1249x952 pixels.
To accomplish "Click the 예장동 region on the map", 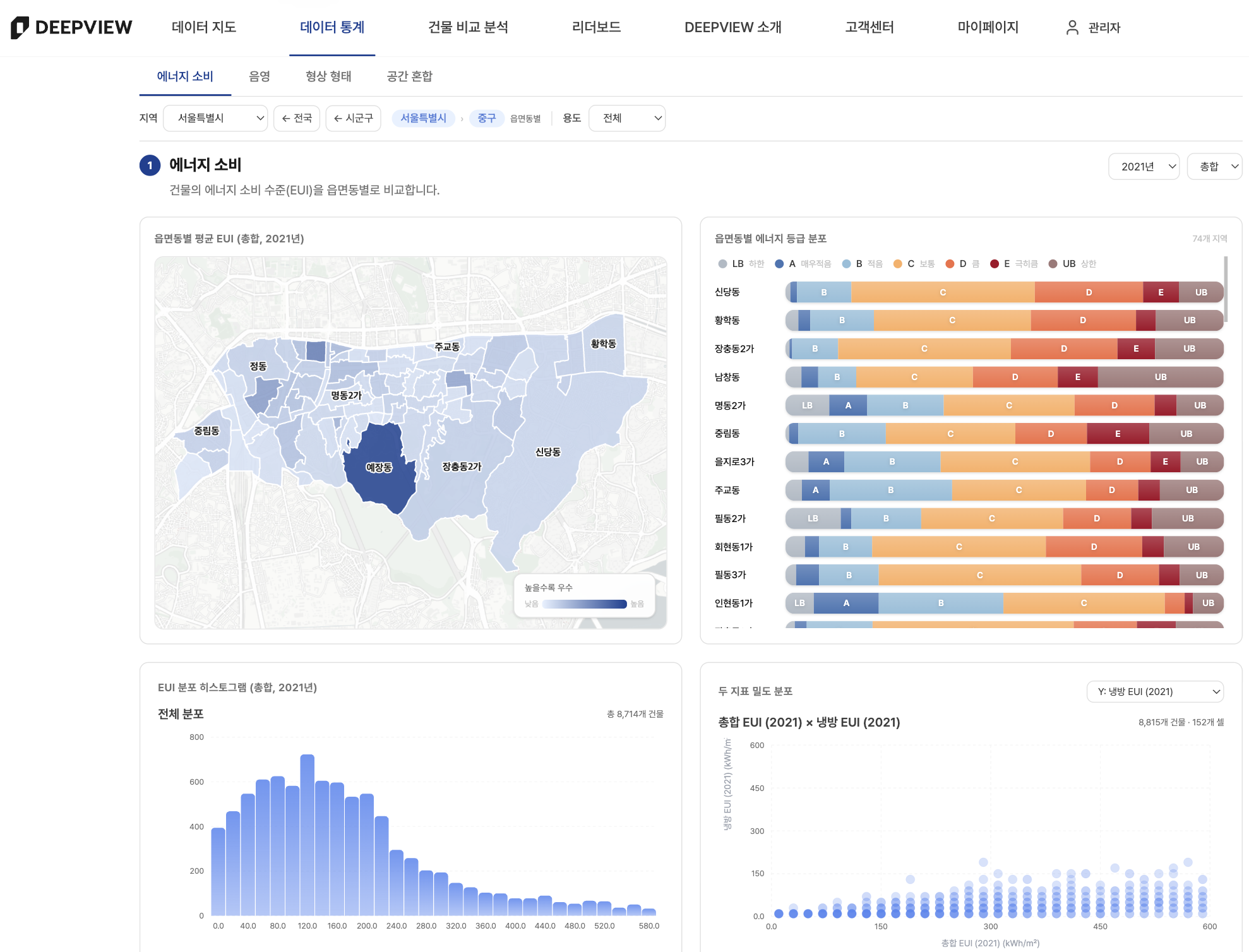I will 379,468.
